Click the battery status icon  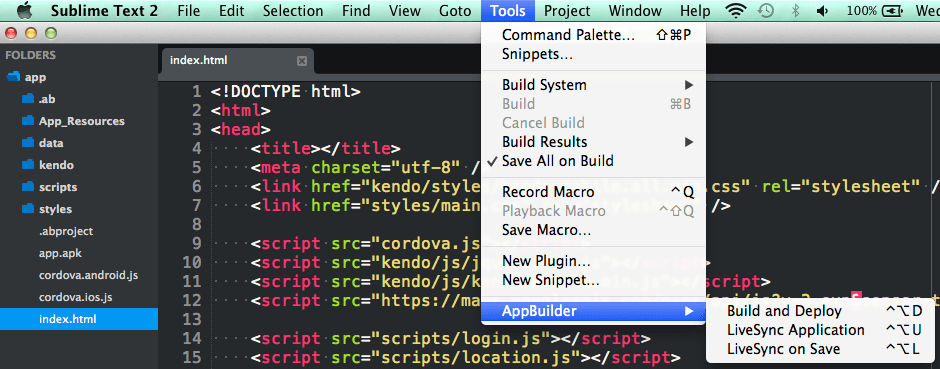893,11
